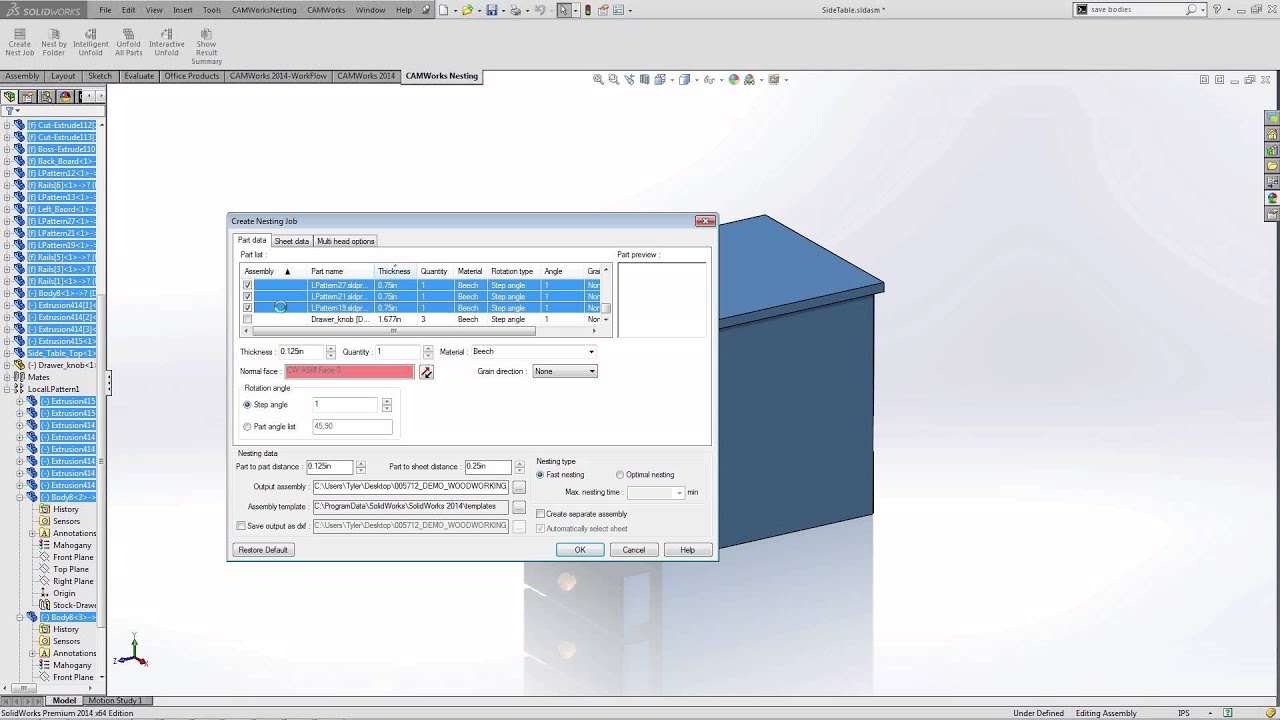
Task: Open the FeatureManager design tree tab icon
Action: point(10,97)
